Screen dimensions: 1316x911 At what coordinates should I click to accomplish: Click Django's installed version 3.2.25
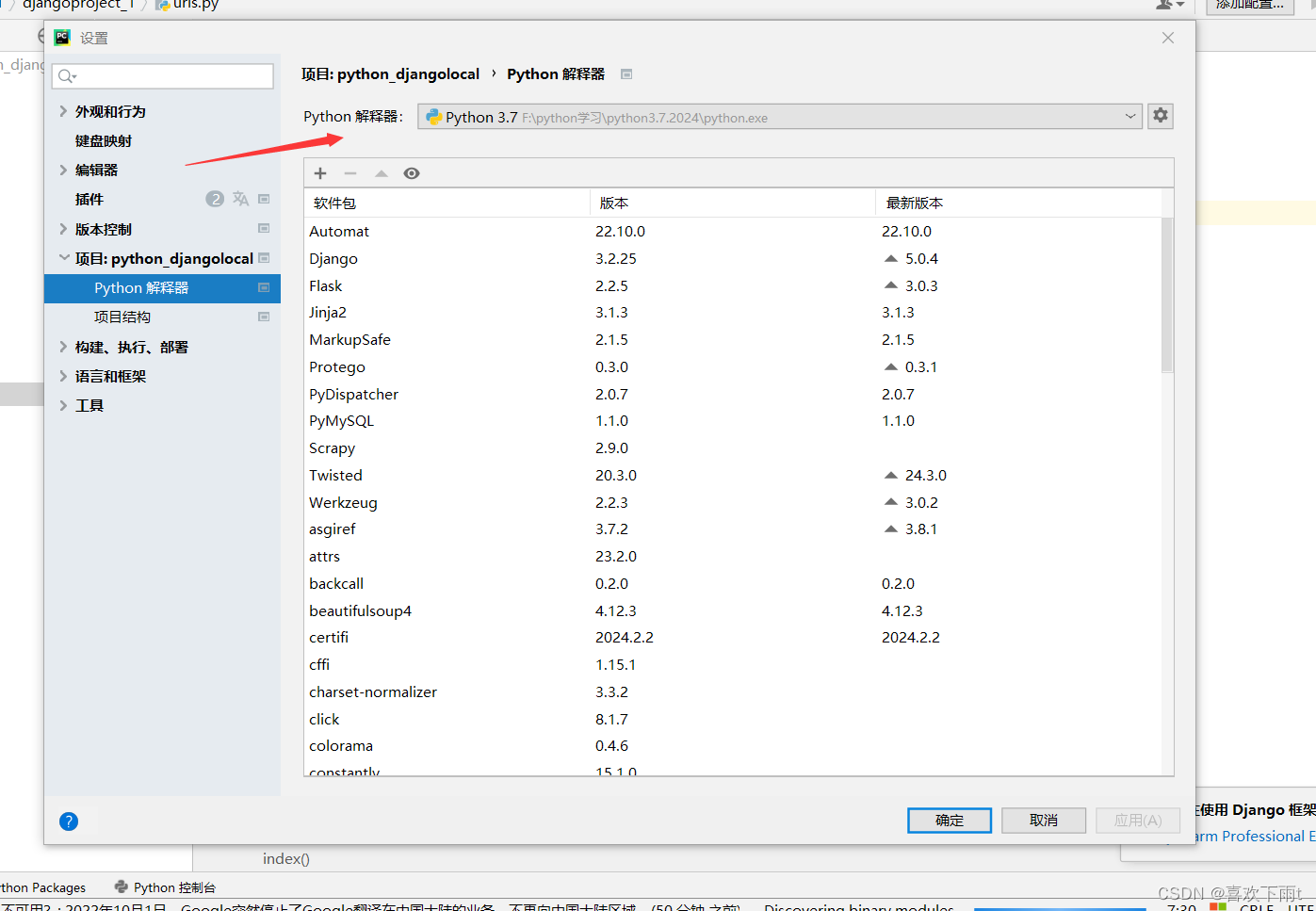tap(616, 259)
